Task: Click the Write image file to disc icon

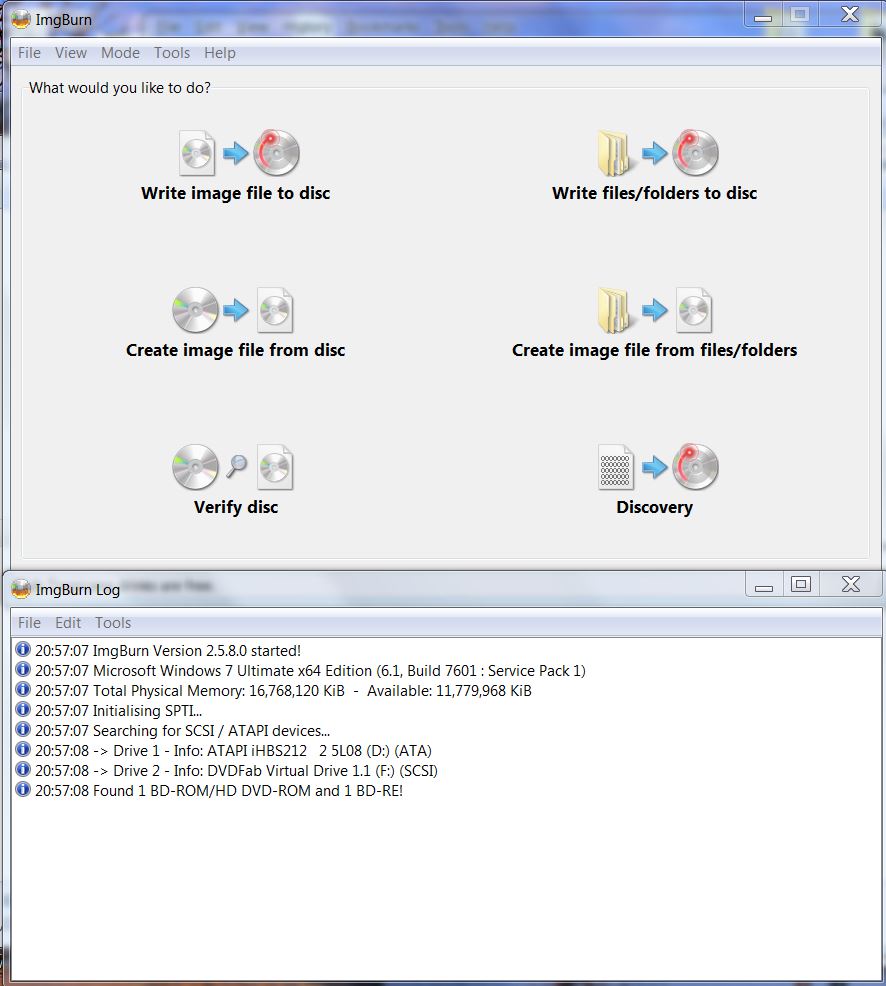Action: [x=239, y=153]
